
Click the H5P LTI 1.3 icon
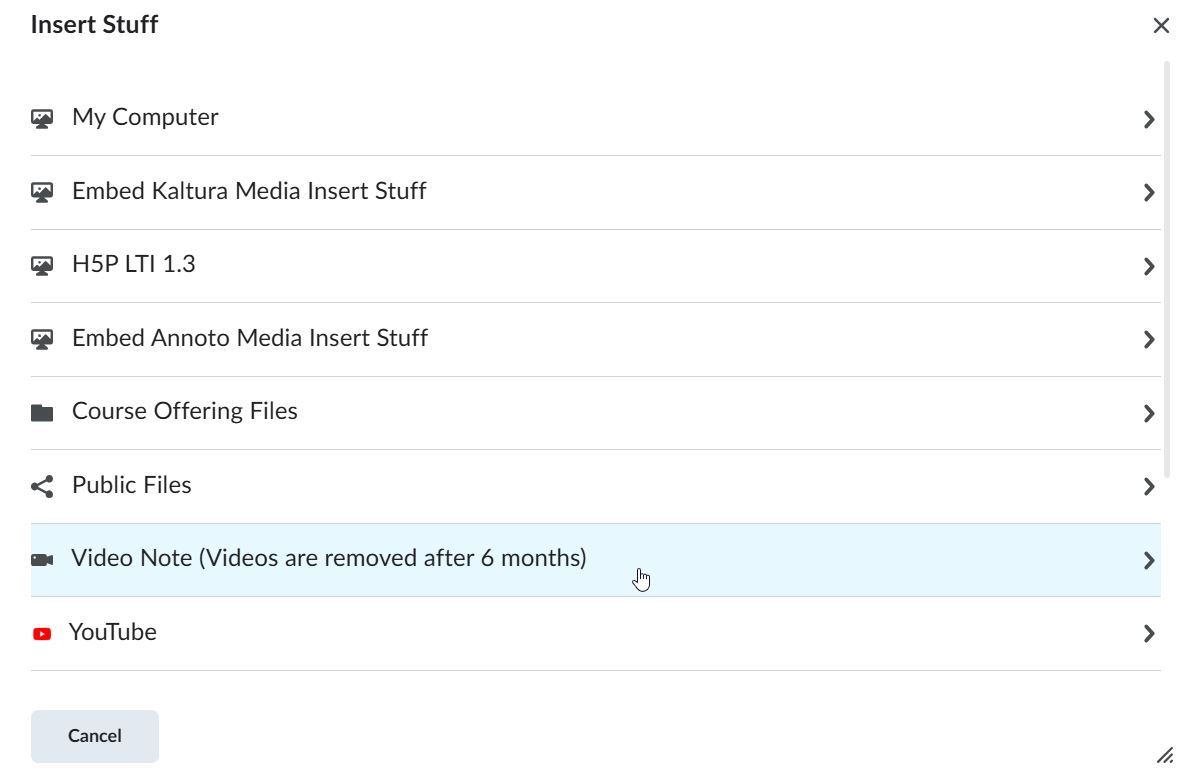42,266
